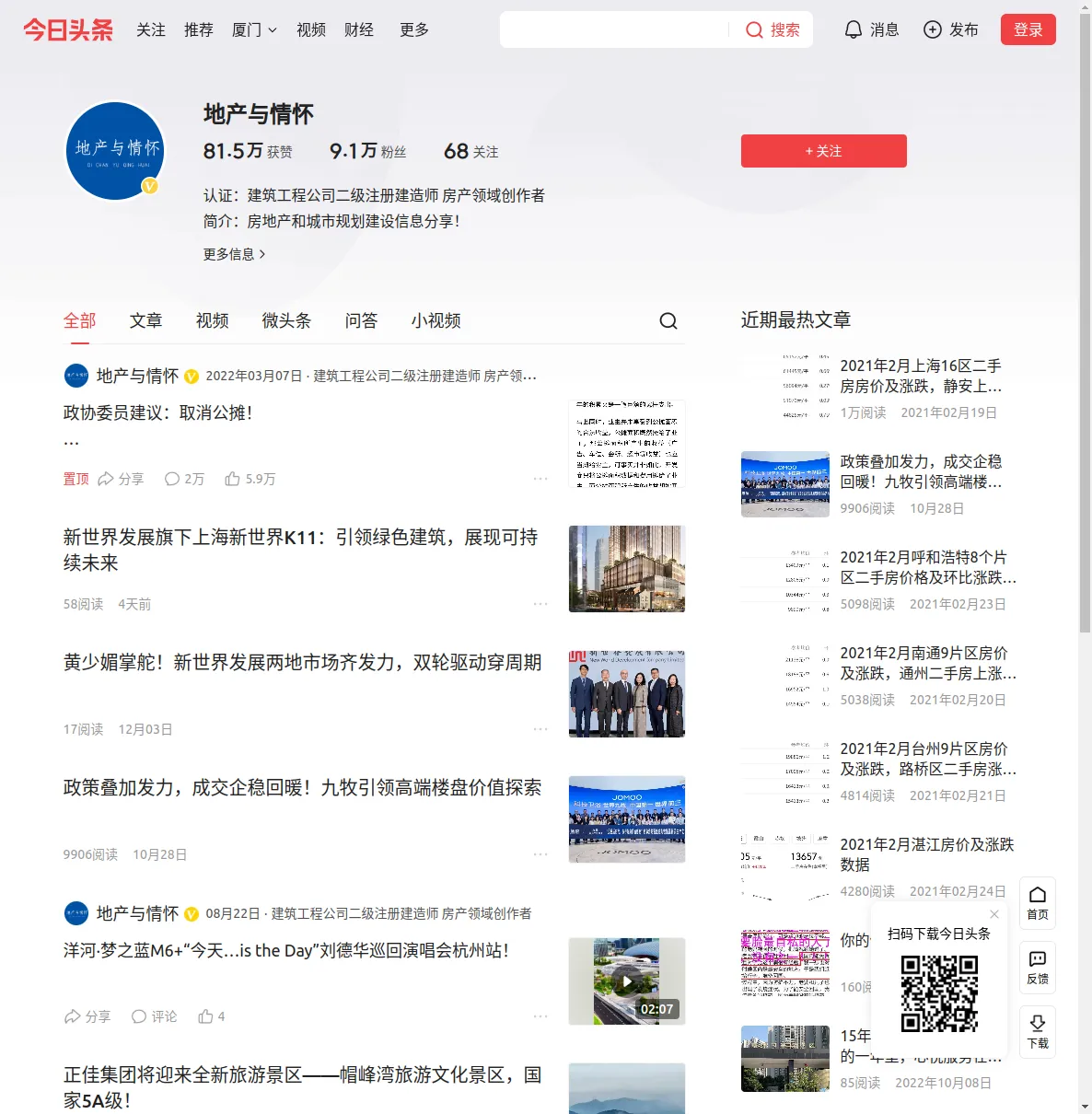Open more options for 取消公摊 post

[x=540, y=479]
